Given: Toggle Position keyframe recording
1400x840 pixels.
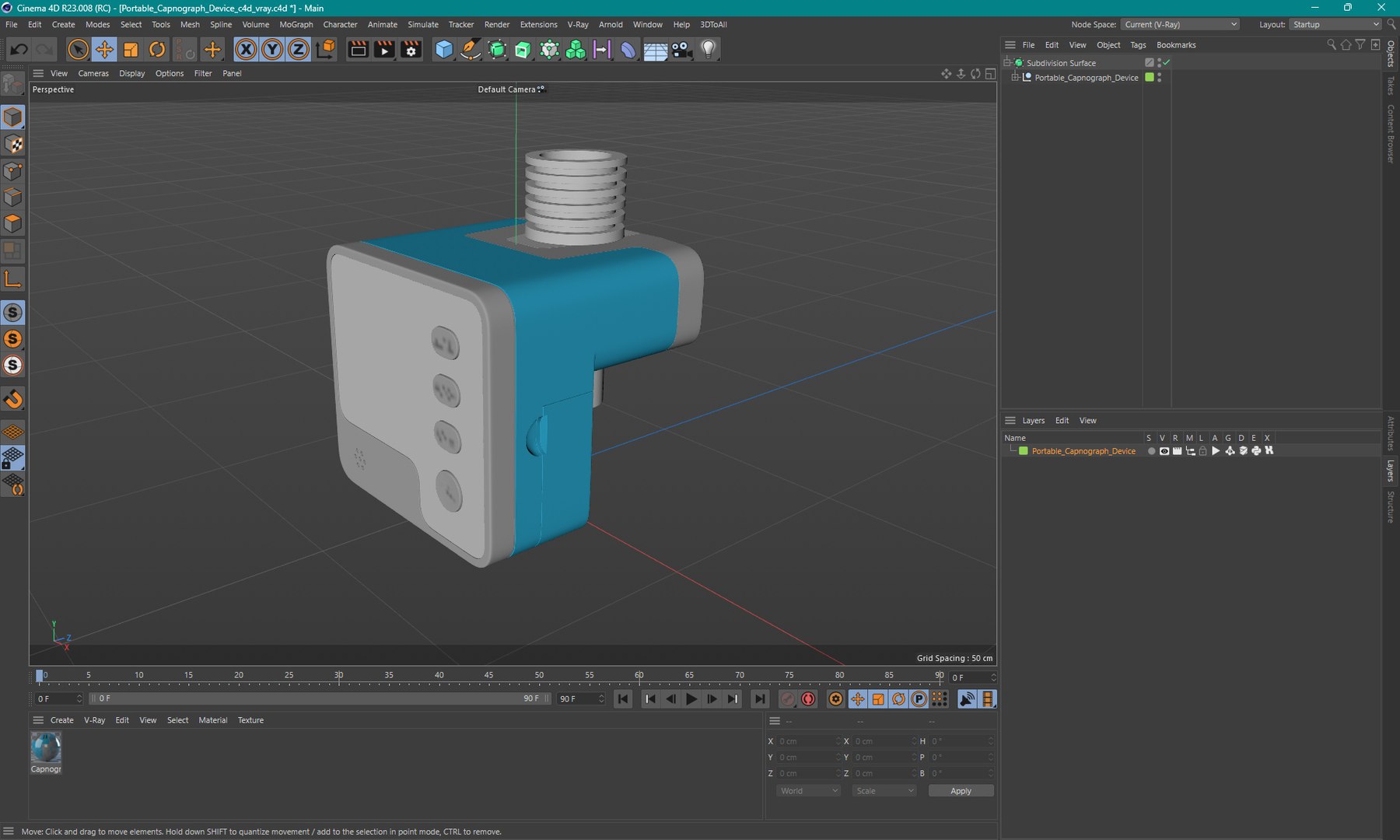Looking at the screenshot, I should tap(857, 699).
